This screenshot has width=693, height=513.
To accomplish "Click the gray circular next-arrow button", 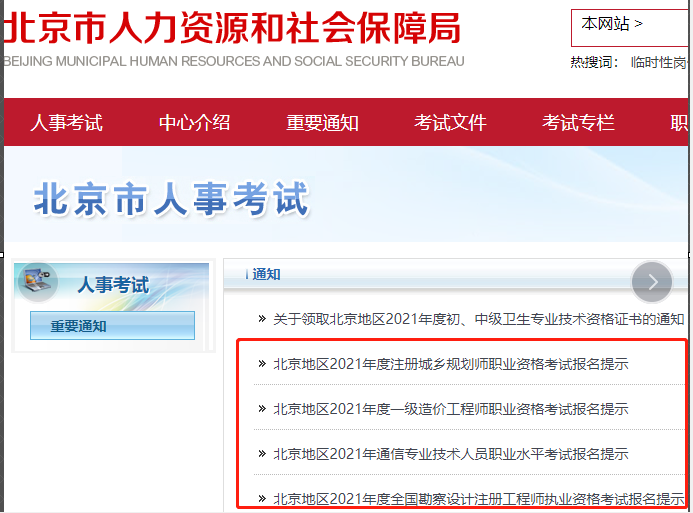I will (x=653, y=282).
